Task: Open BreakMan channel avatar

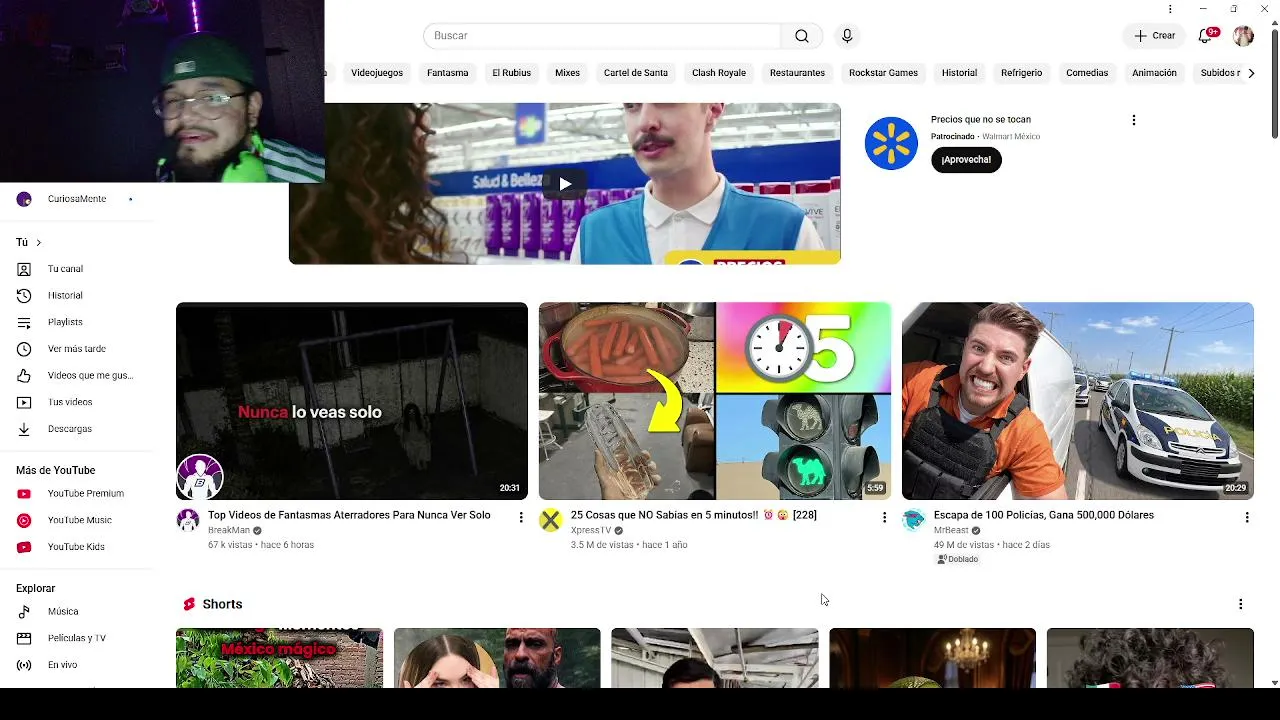Action: click(188, 519)
